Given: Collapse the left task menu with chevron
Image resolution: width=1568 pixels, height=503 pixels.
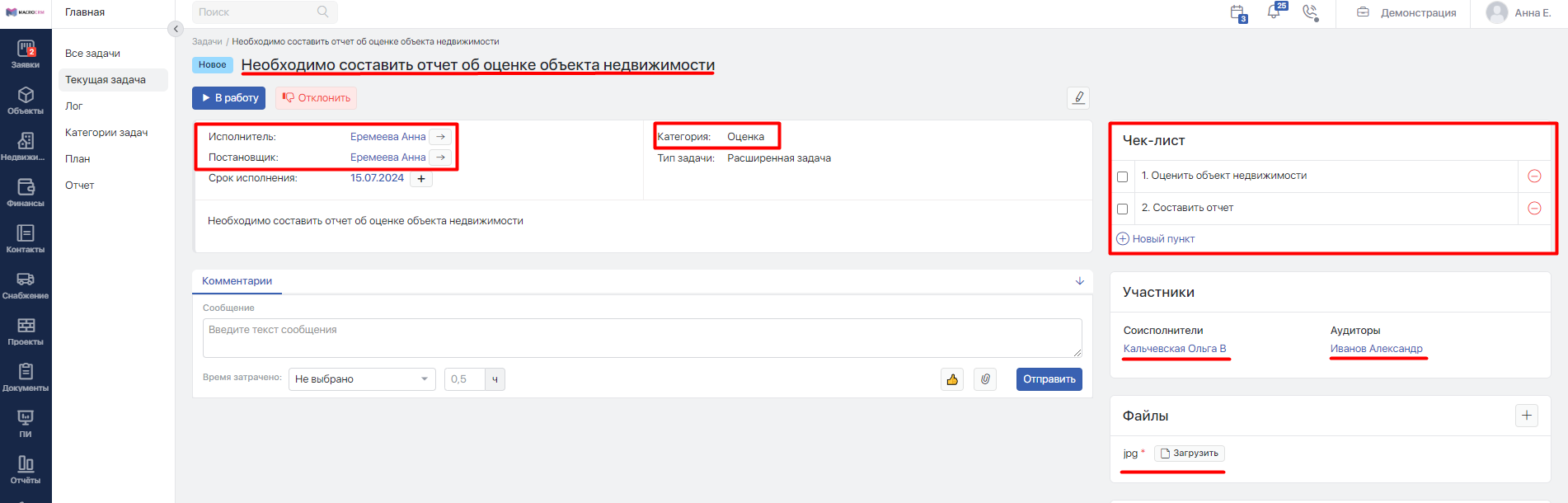Looking at the screenshot, I should click(176, 29).
